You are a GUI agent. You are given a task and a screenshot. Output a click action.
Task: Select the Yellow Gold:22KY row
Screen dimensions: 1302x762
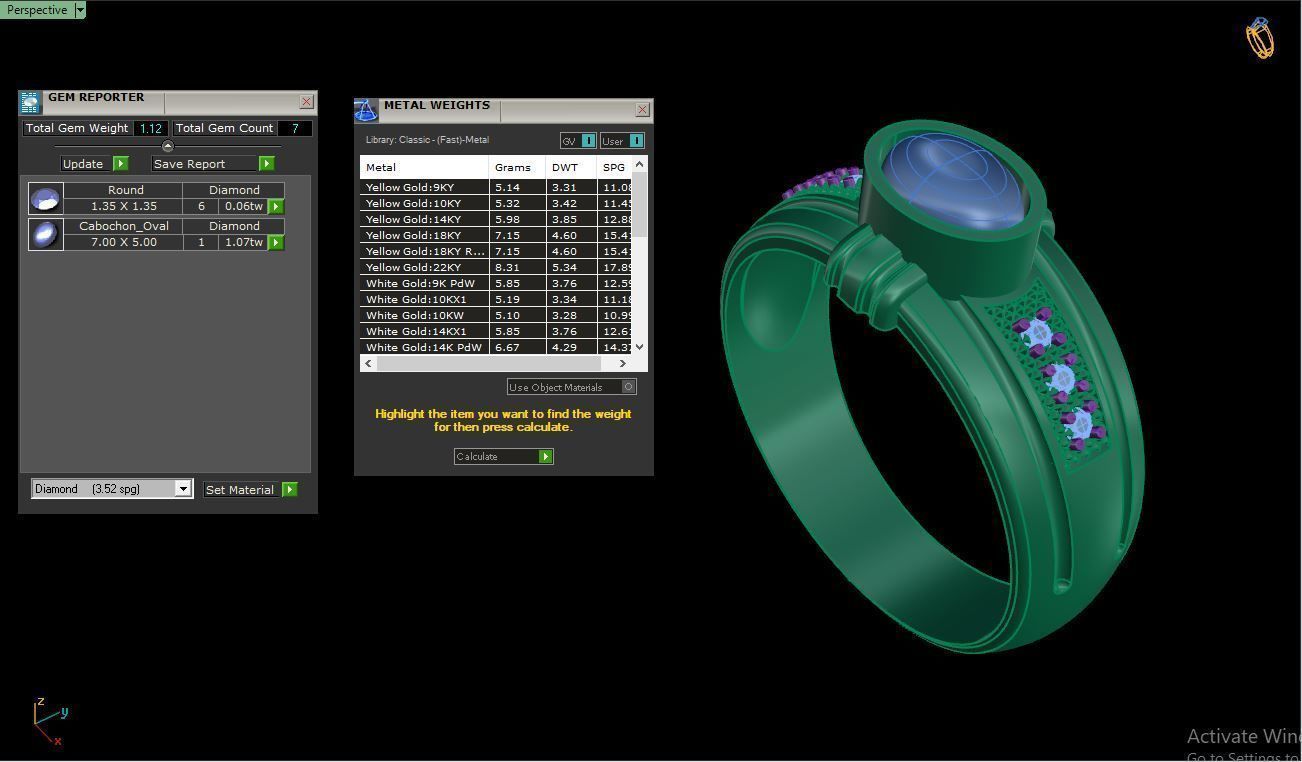pyautogui.click(x=497, y=267)
